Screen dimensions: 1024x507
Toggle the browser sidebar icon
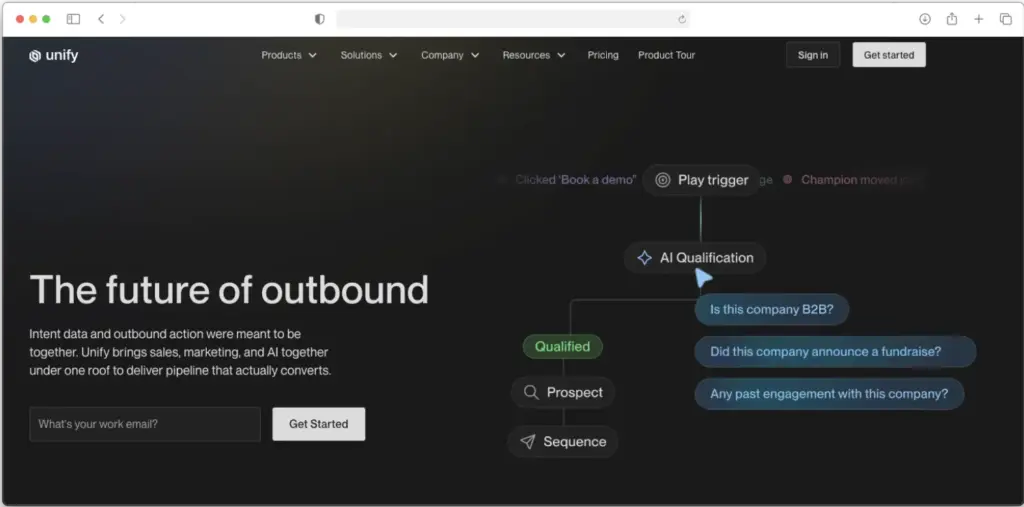73,19
